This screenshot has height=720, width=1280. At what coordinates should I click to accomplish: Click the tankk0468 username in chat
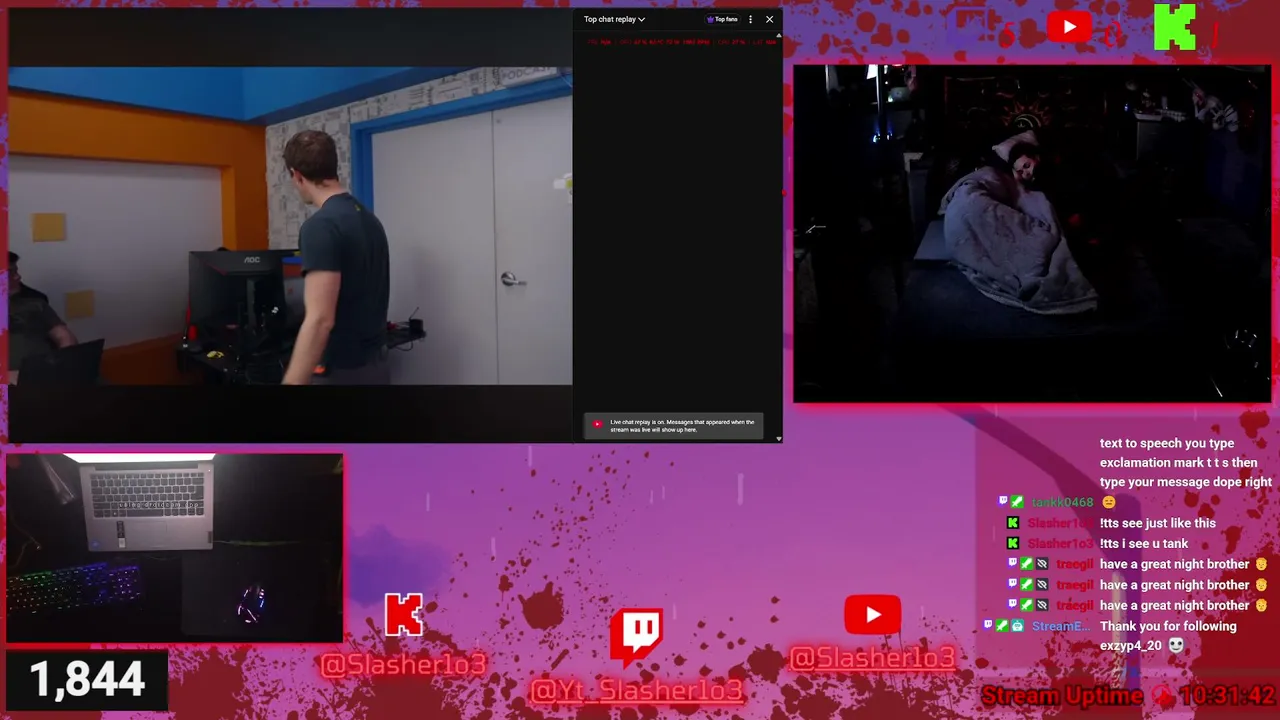coord(1062,503)
